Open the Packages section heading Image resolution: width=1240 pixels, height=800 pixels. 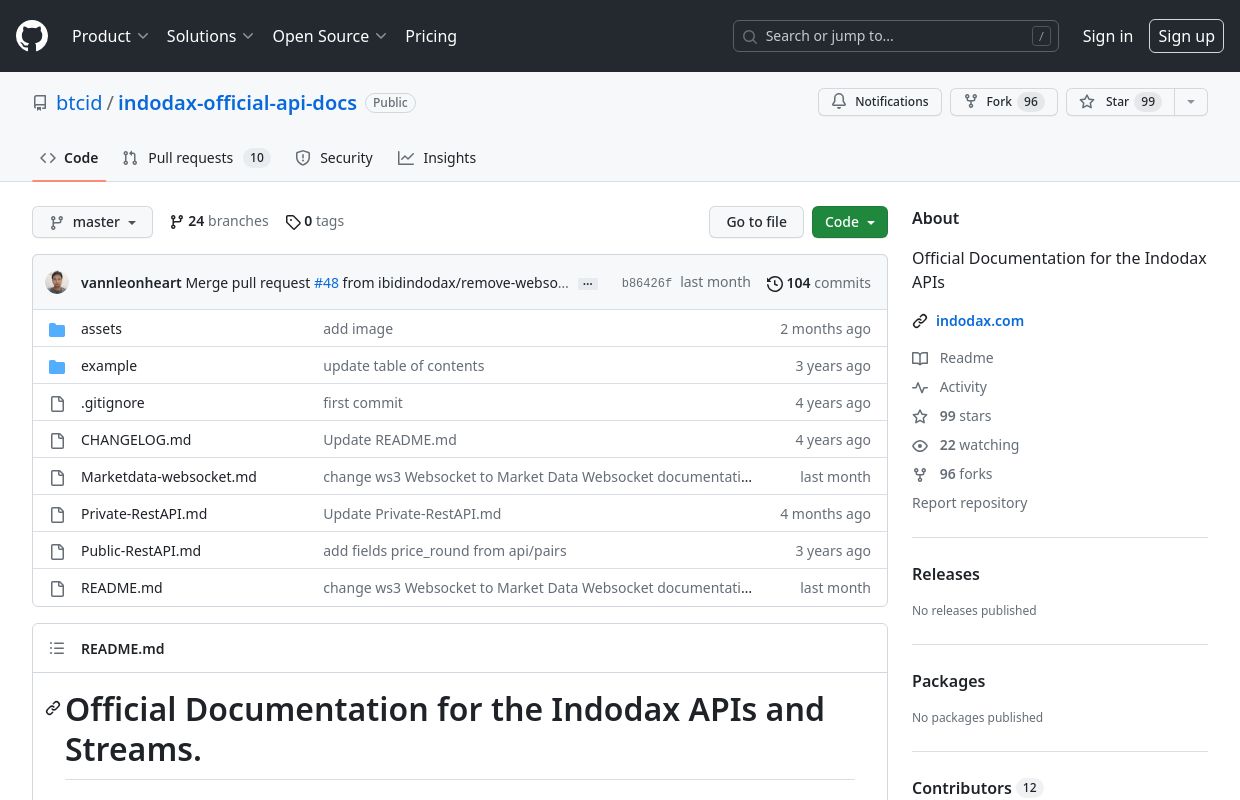[949, 681]
